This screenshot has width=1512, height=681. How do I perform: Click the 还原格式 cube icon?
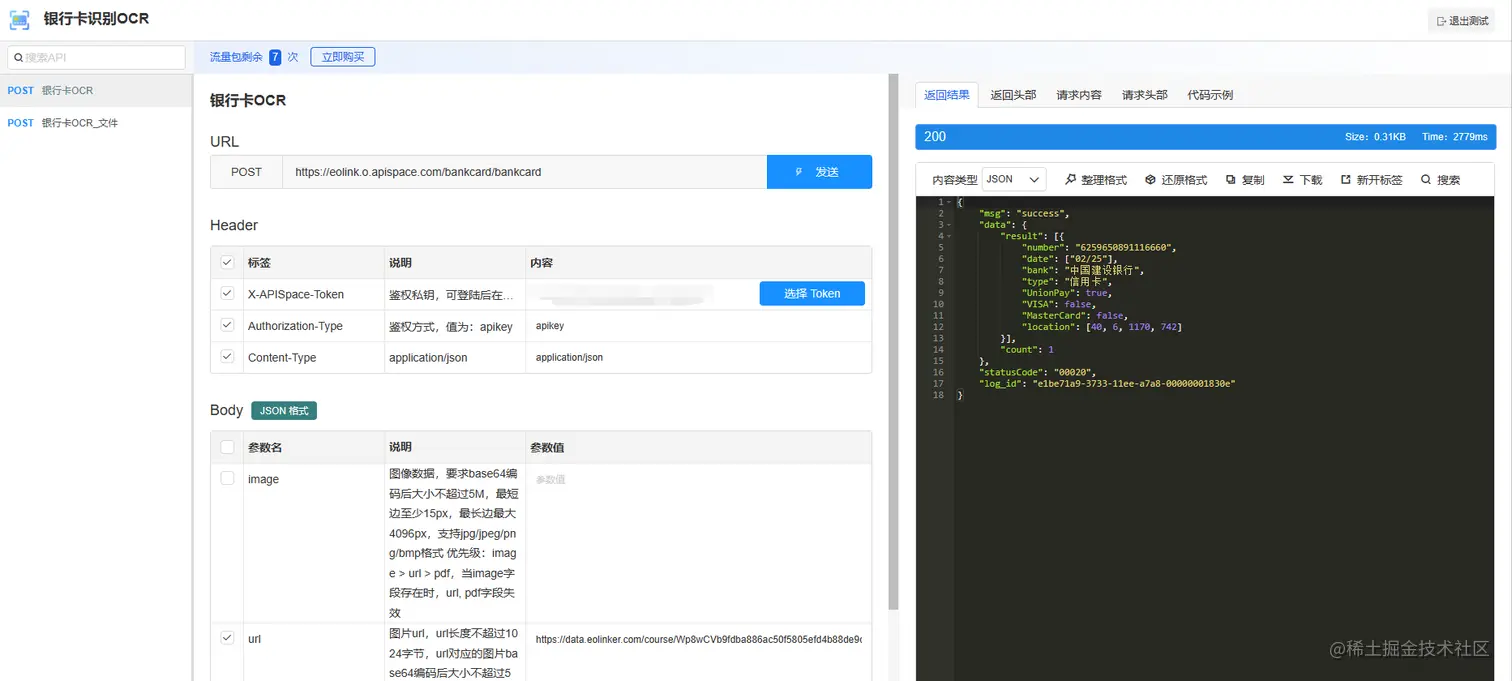click(1151, 180)
